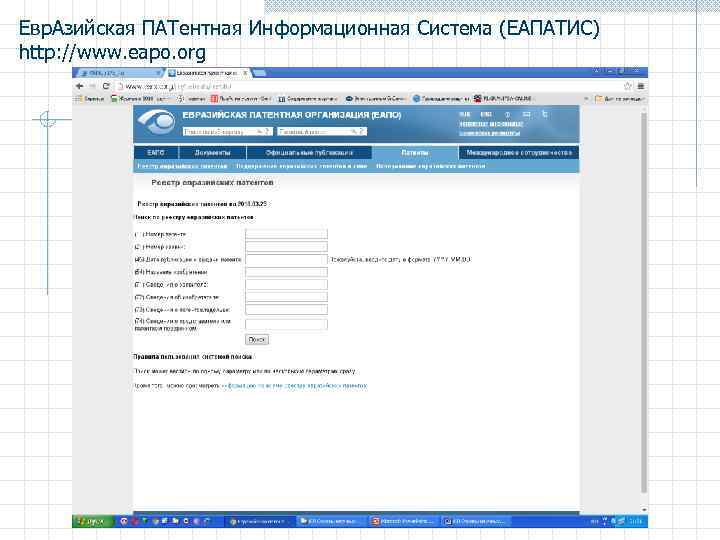This screenshot has height=540, width=720.
Task: Click the patent attorney input field (74)
Action: 287,325
